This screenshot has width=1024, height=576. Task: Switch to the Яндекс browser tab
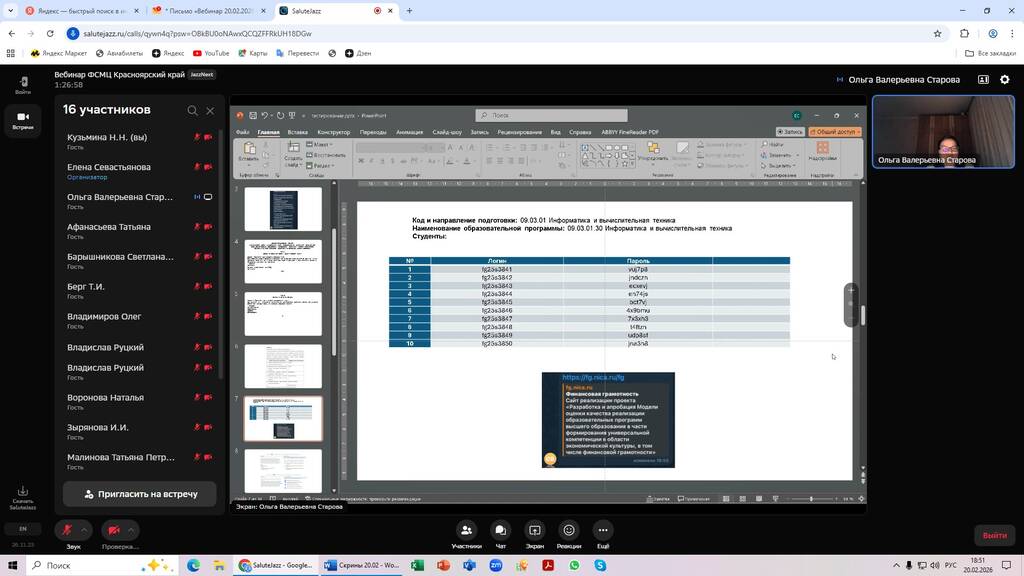tap(80, 11)
